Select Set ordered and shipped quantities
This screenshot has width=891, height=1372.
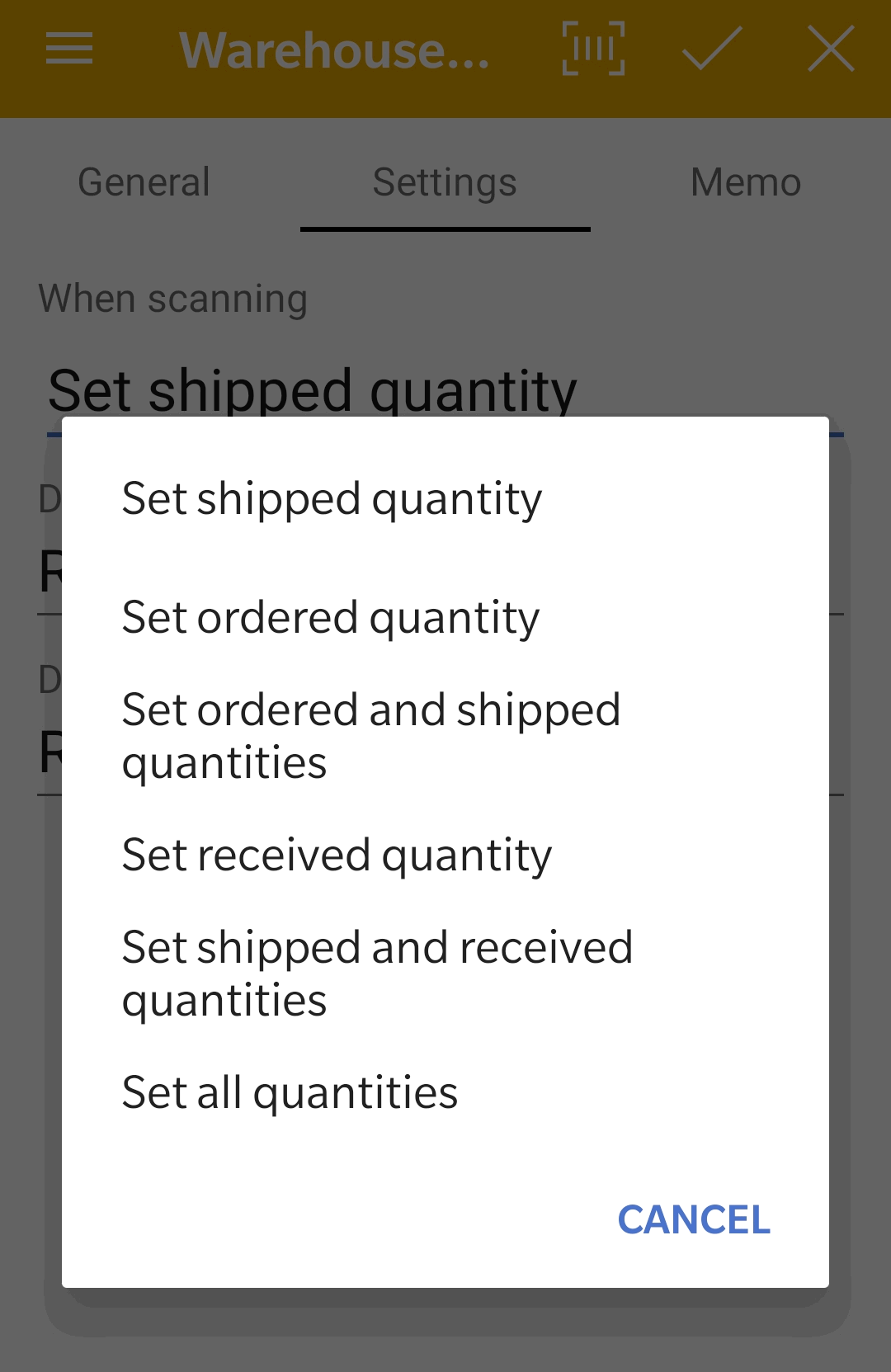445,736
